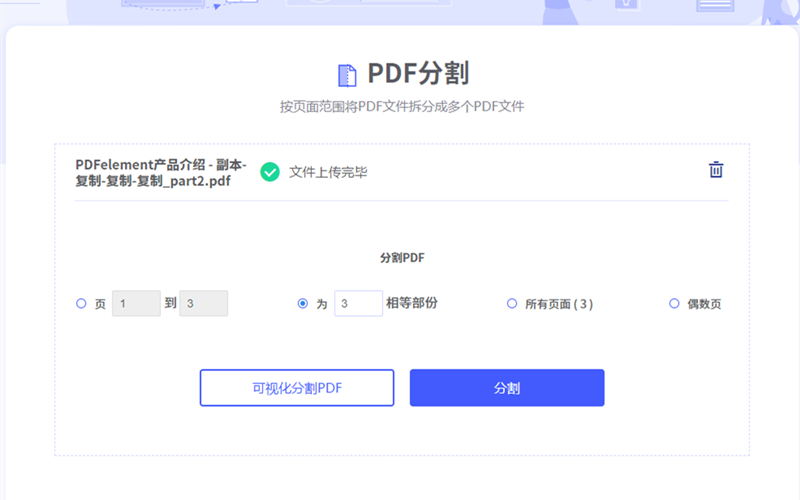Click the 文件上传完毕 status text
The width and height of the screenshot is (800, 500).
pyautogui.click(x=328, y=172)
